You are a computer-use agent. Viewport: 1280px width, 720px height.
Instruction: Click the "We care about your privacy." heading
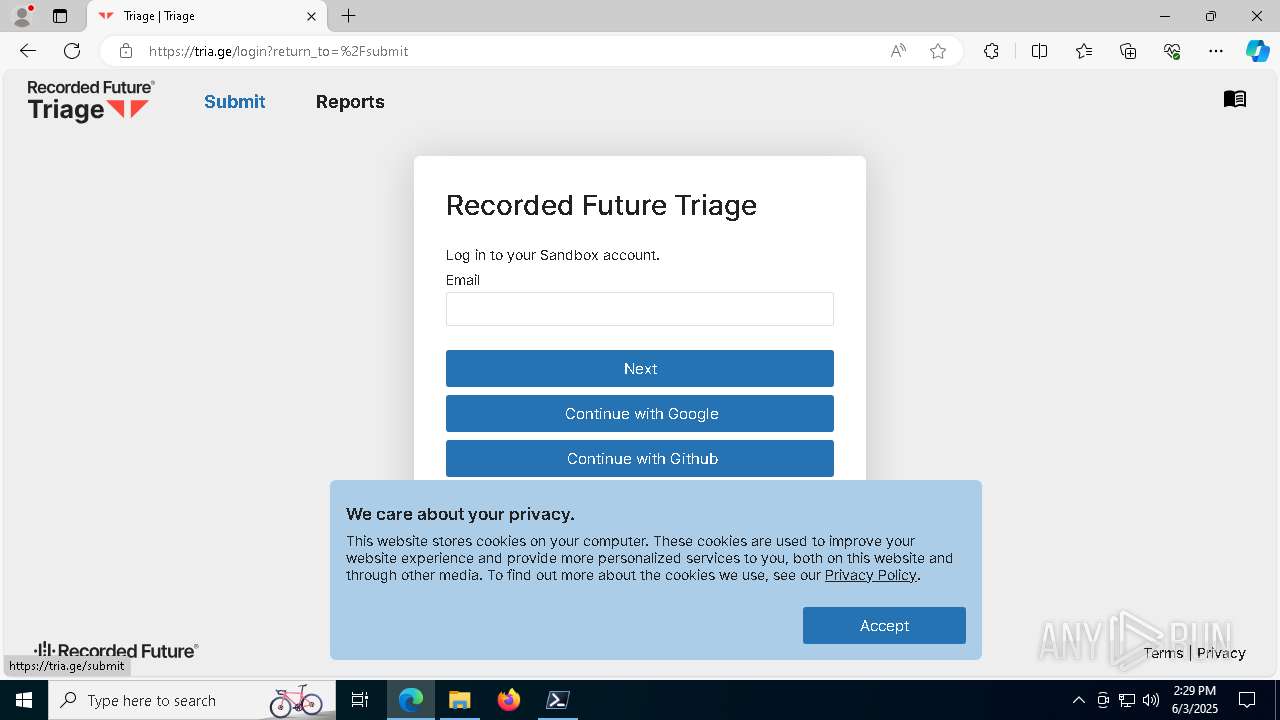click(x=460, y=514)
